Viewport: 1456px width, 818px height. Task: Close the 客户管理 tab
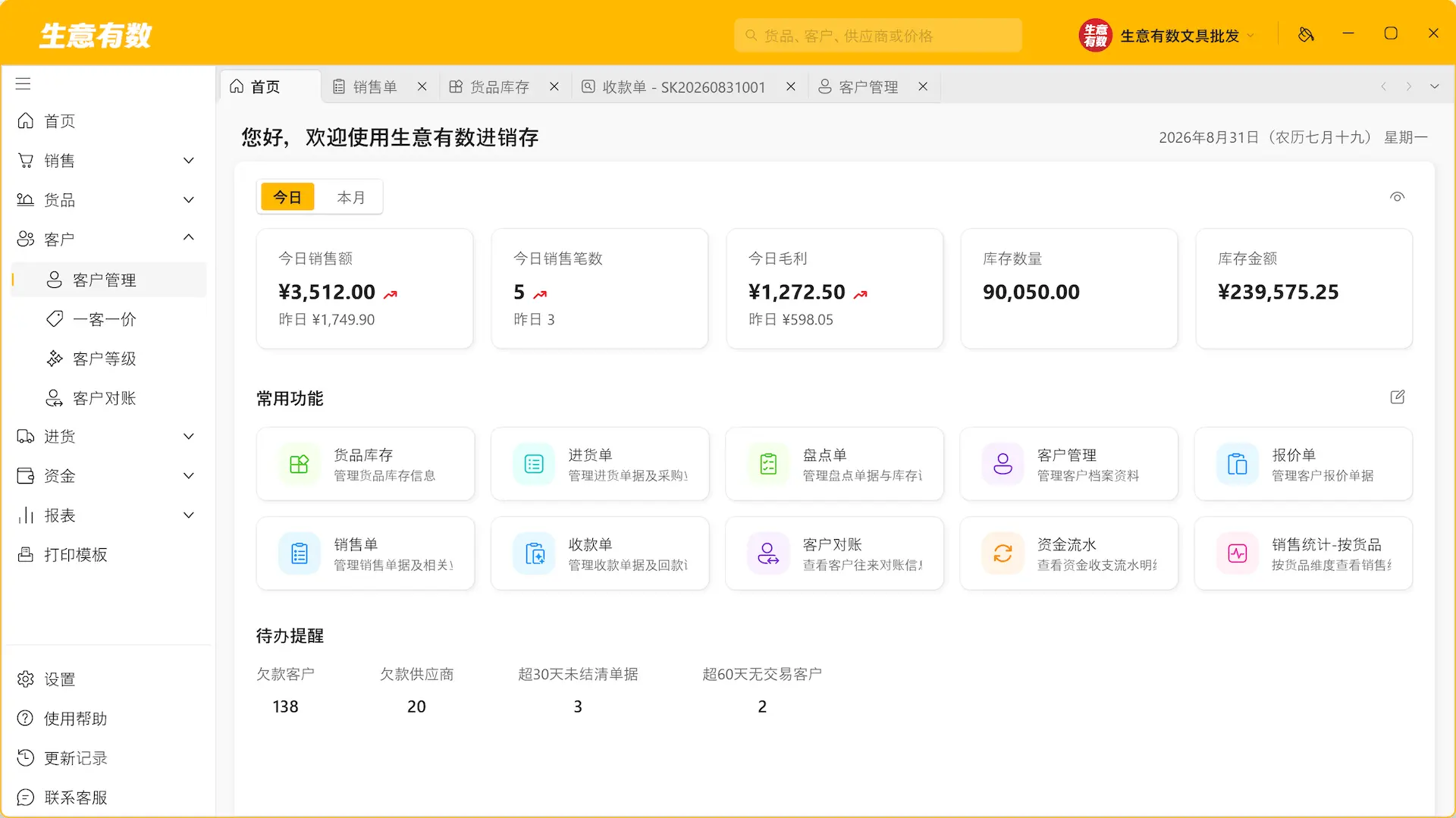click(x=923, y=86)
